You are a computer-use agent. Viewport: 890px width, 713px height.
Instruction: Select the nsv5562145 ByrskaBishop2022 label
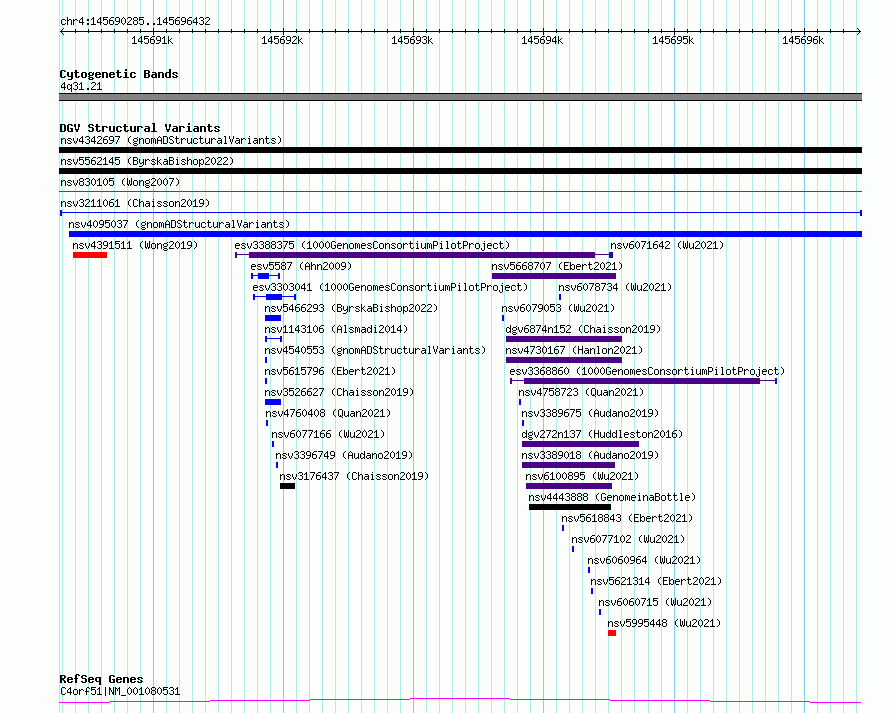click(147, 161)
